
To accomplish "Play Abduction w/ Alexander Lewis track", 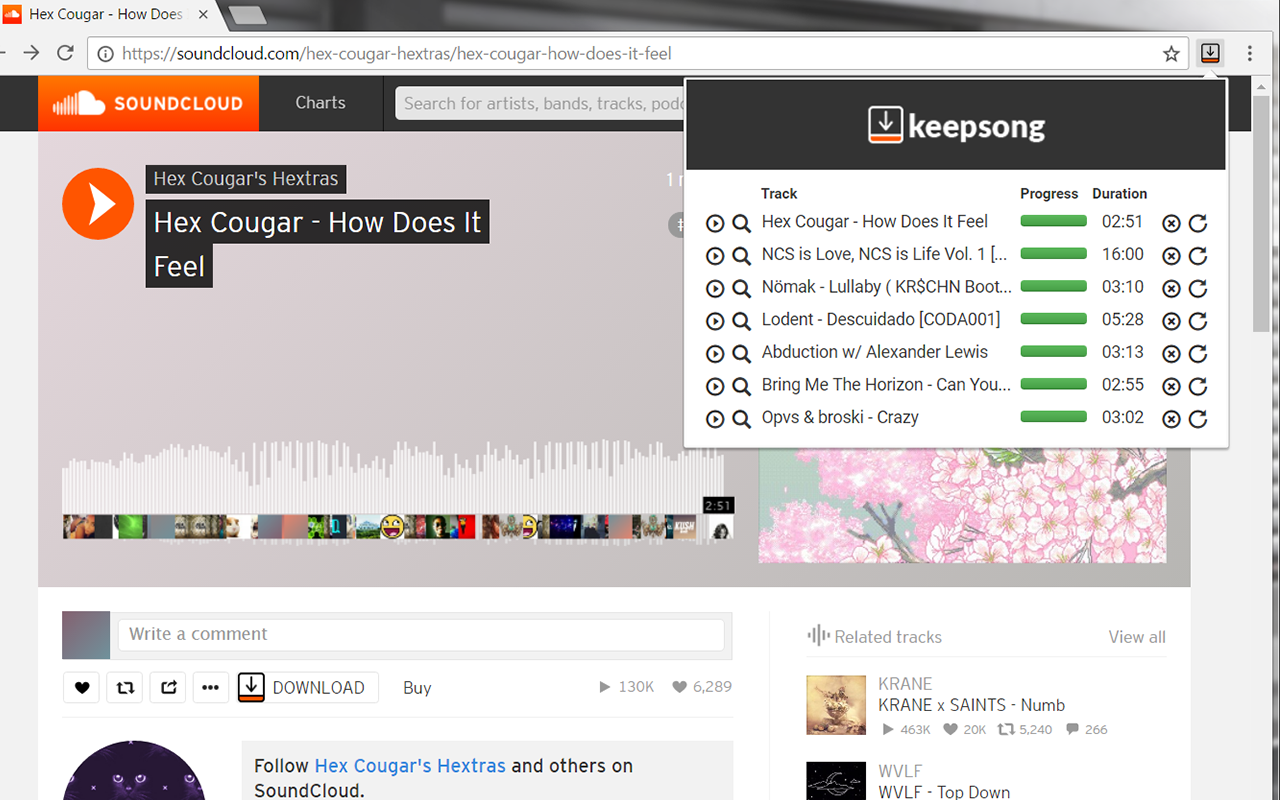I will tap(715, 354).
